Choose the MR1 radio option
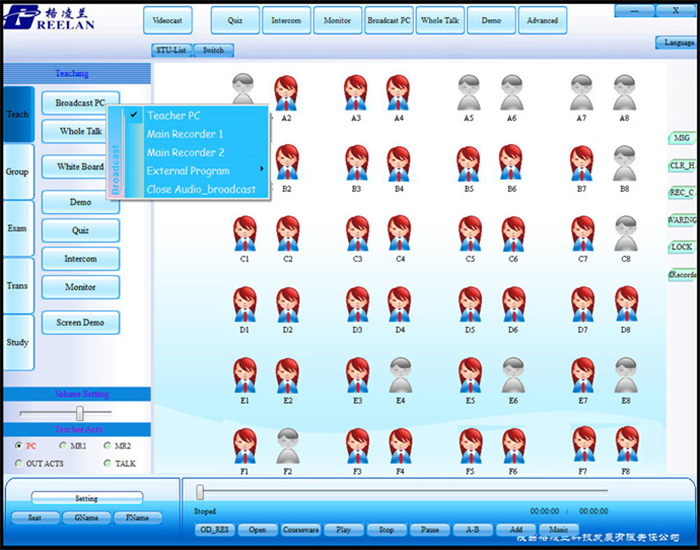700x550 pixels. pos(63,446)
